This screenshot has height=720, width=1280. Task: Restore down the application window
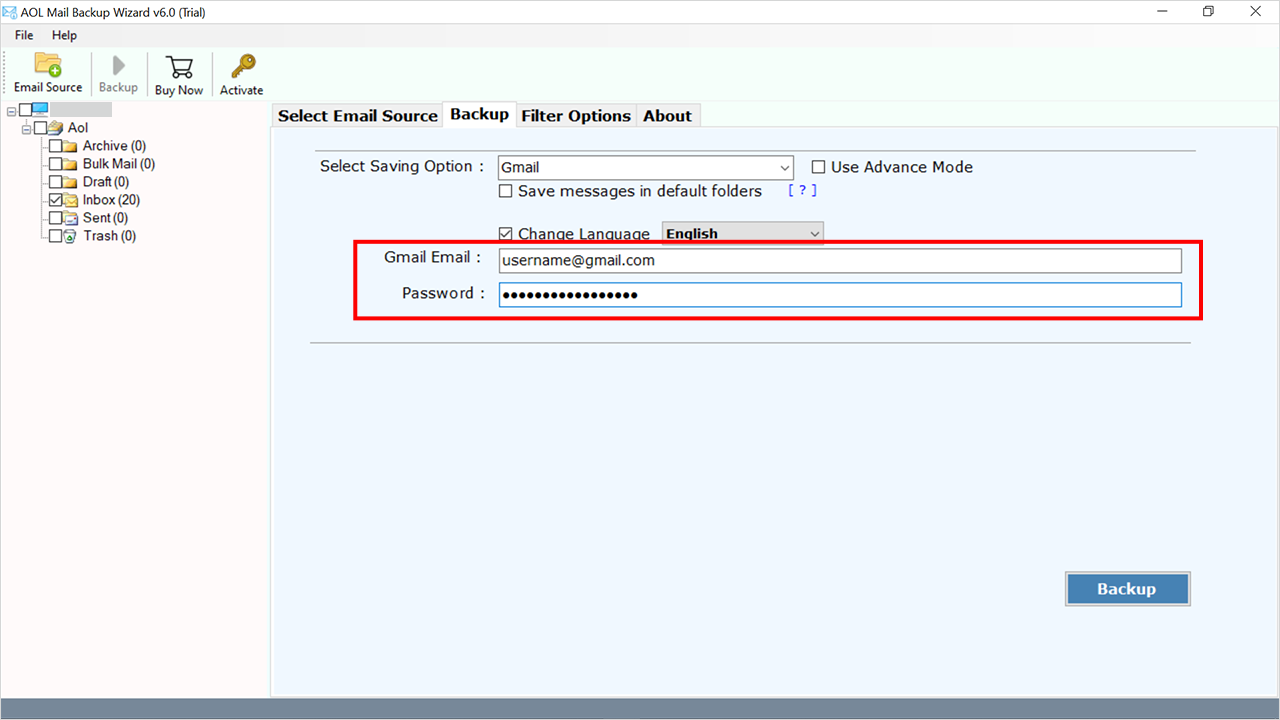coord(1208,11)
